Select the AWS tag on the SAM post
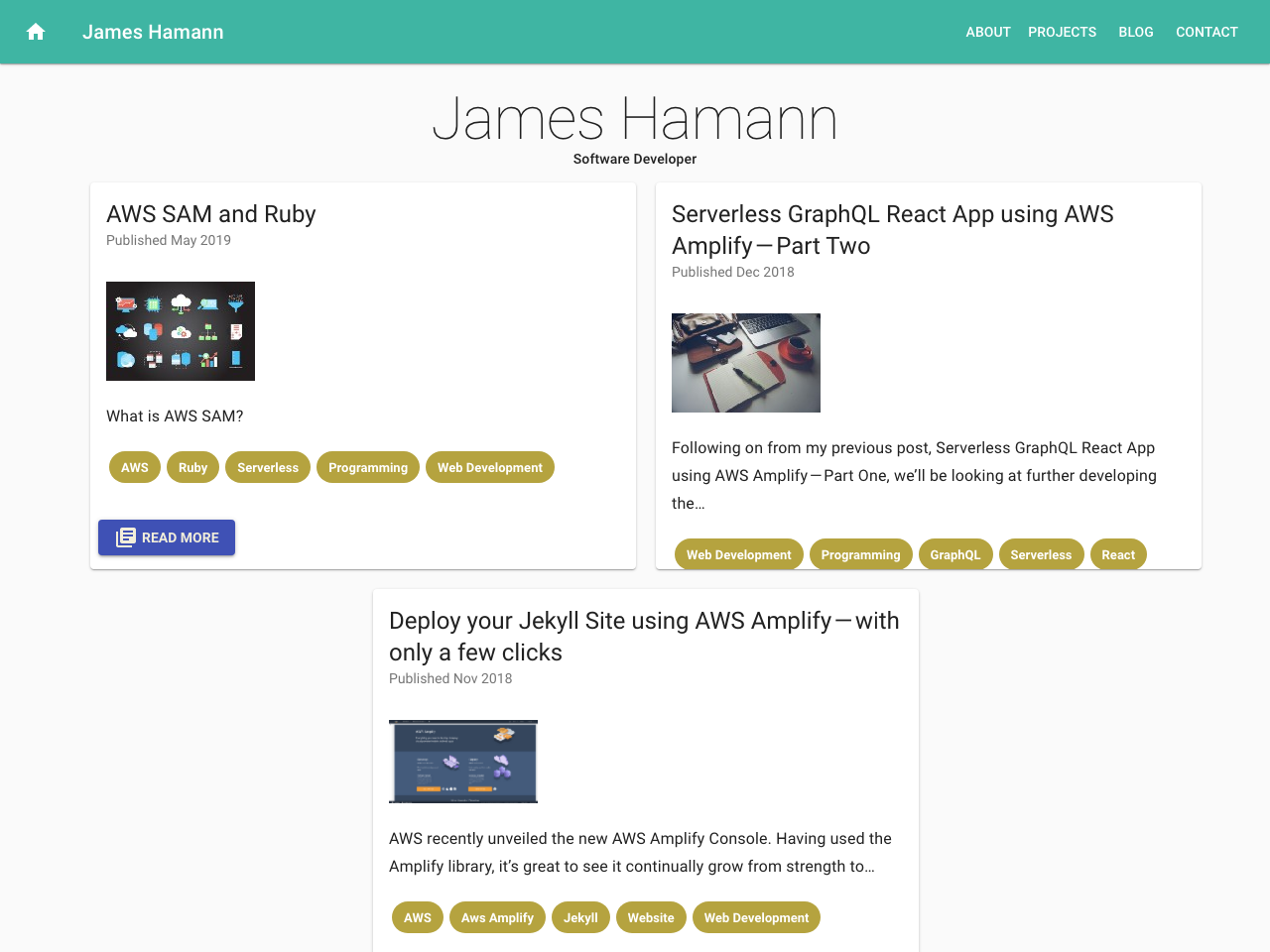 point(134,467)
